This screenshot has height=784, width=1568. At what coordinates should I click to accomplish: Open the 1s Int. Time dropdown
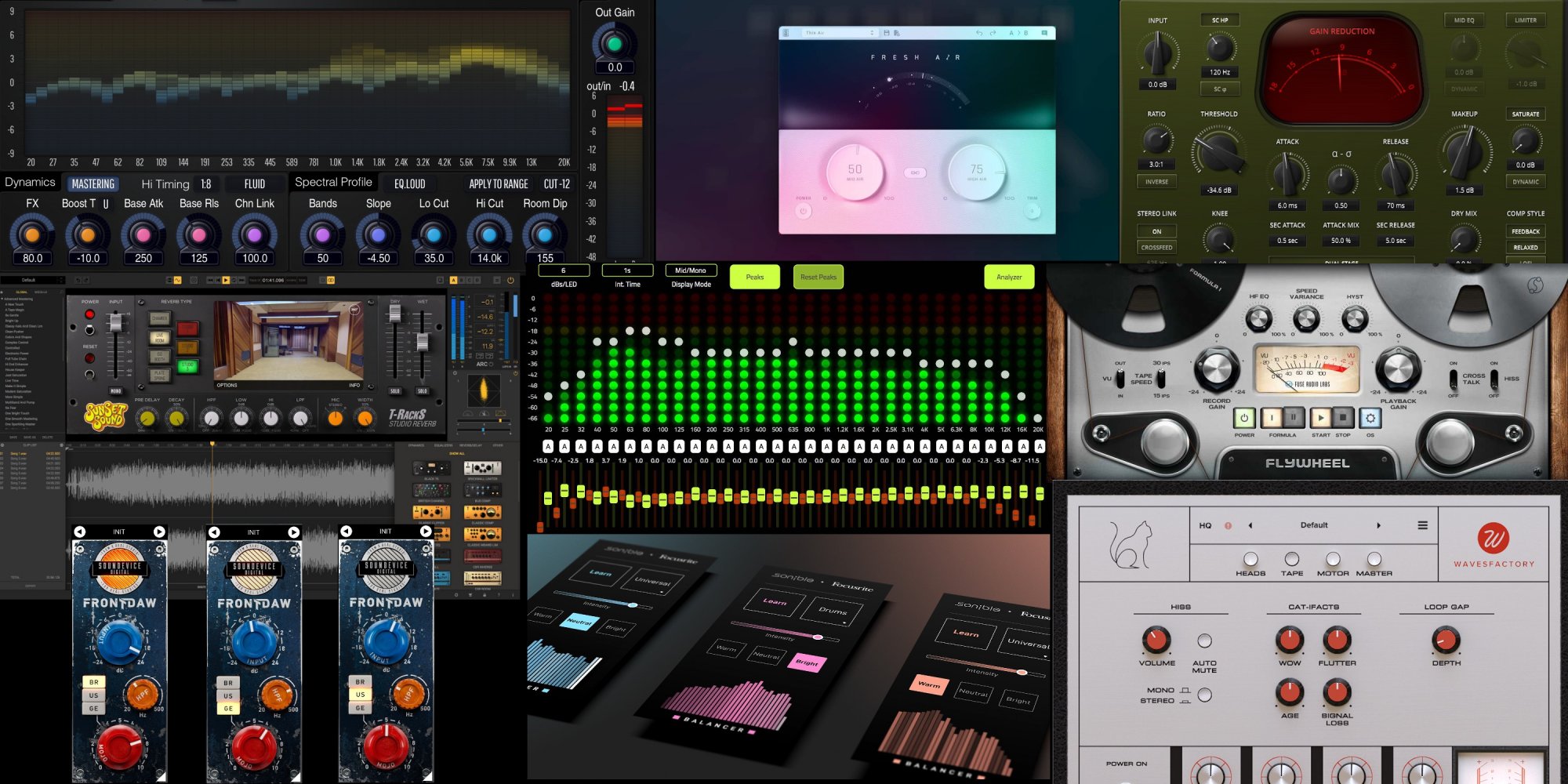coord(627,270)
